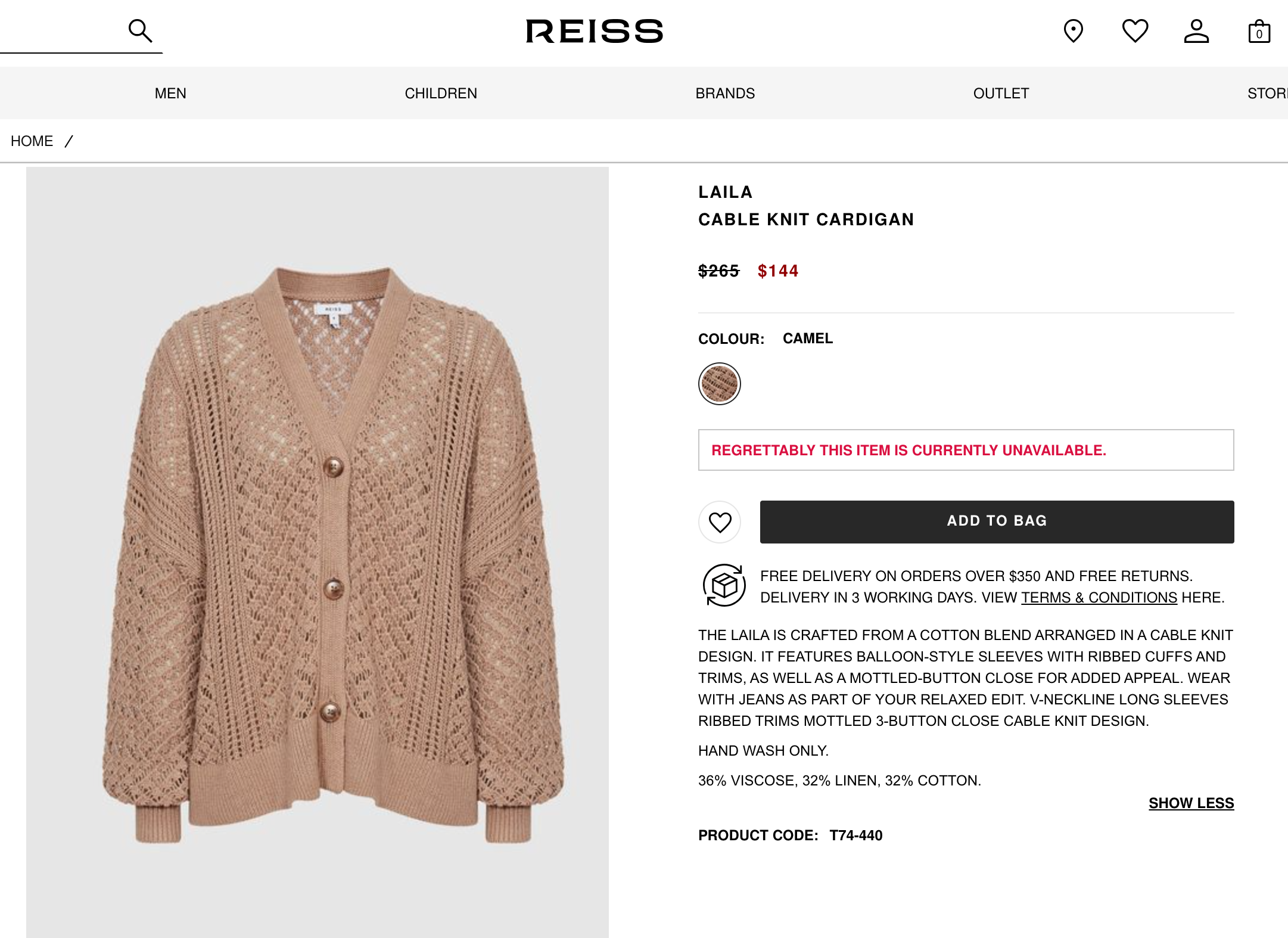Open the shopping bag icon
The width and height of the screenshot is (1288, 938).
tap(1259, 32)
